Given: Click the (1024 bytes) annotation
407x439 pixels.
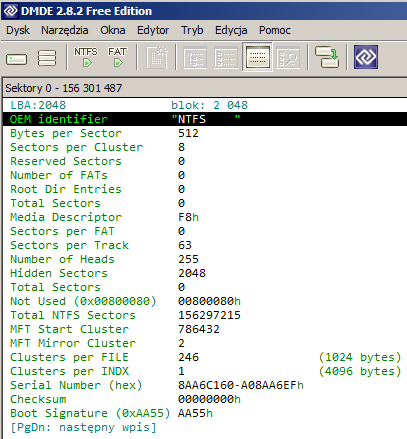Looking at the screenshot, I should click(360, 357).
